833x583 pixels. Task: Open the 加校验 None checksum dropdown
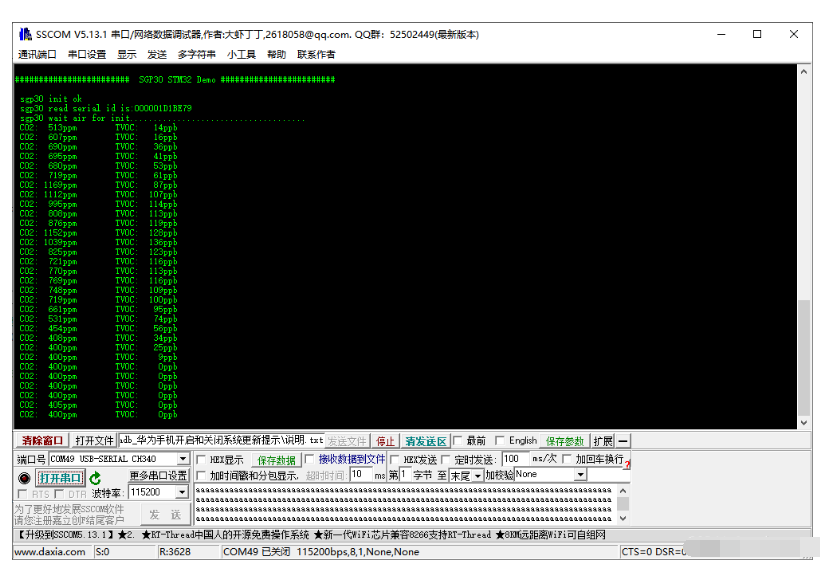581,474
